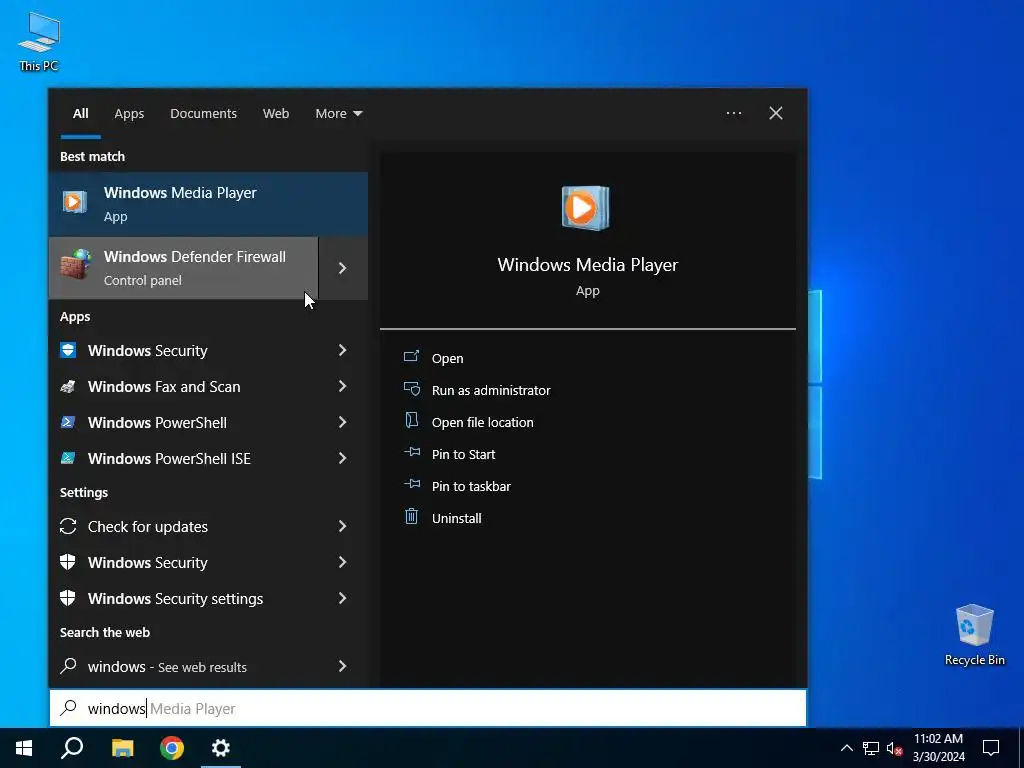Image resolution: width=1024 pixels, height=768 pixels.
Task: Launch Google Chrome from the taskbar
Action: click(172, 748)
